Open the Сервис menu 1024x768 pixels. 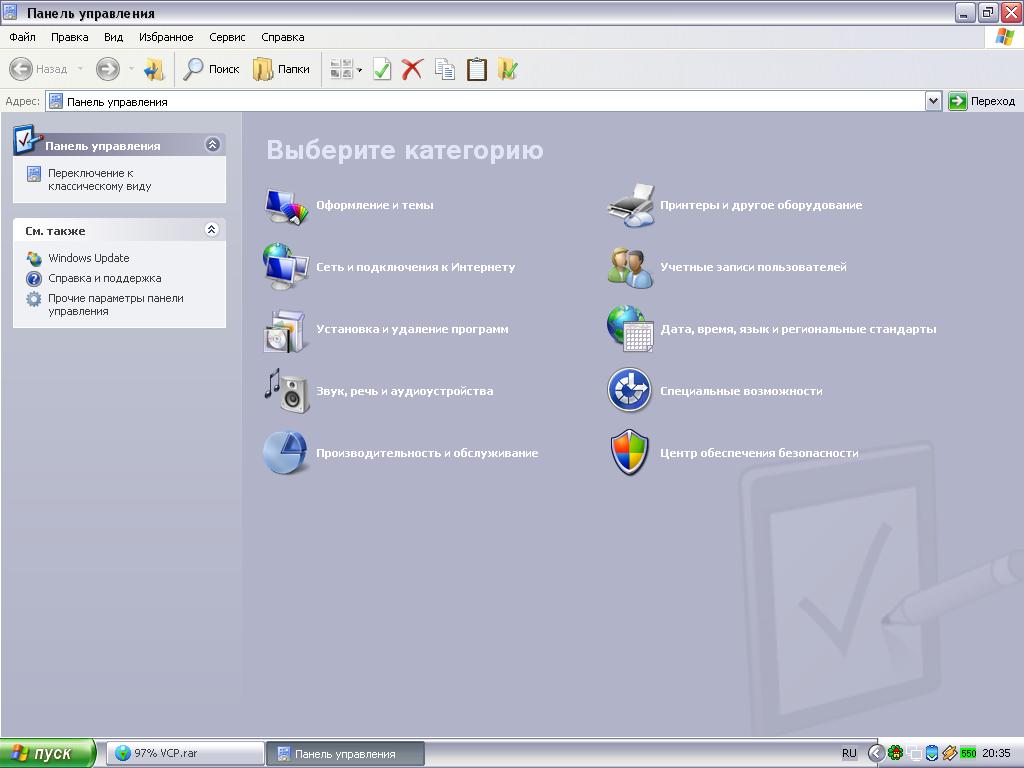point(227,37)
